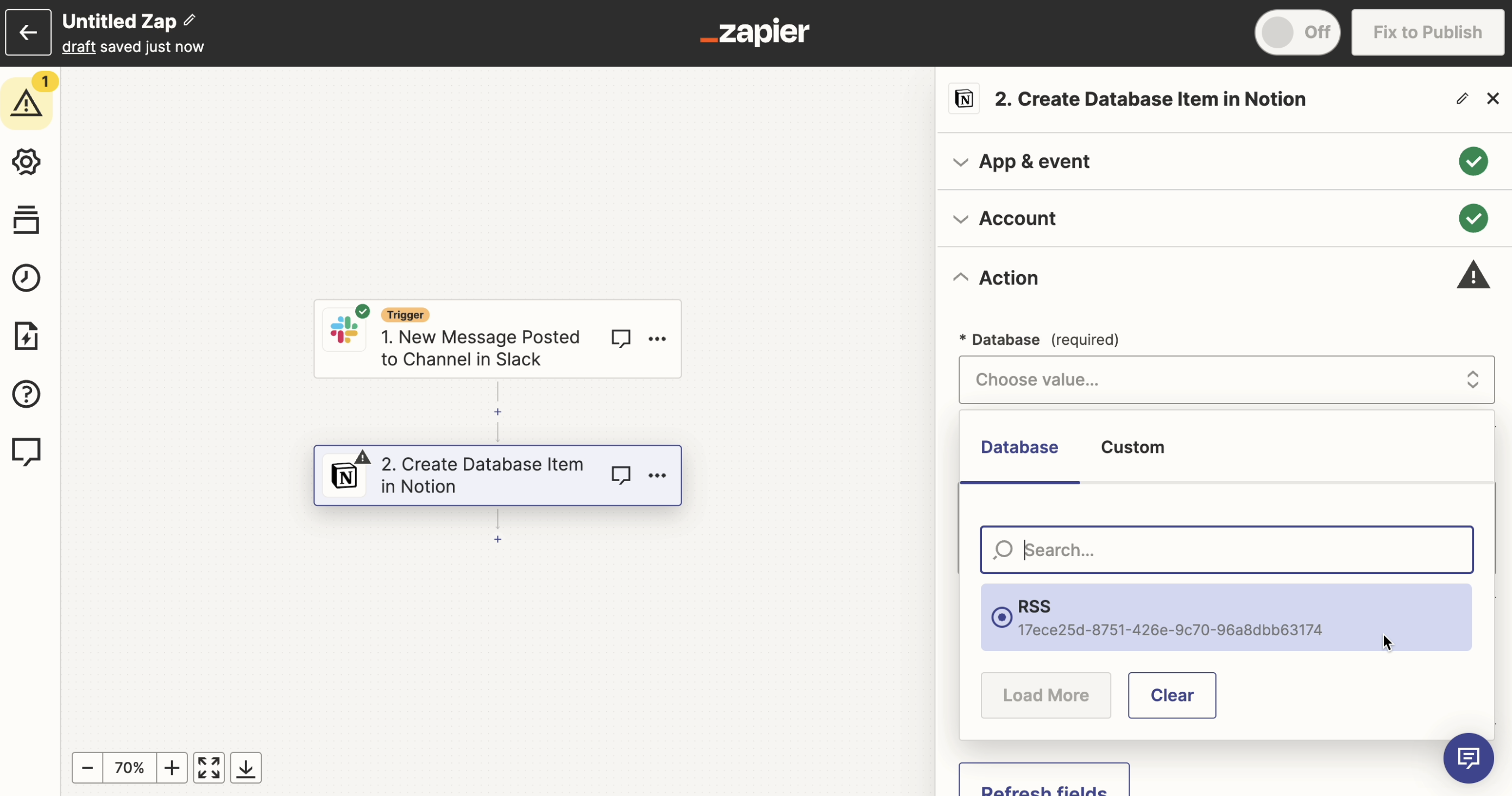Expand the Account section
1512x796 pixels.
click(1017, 218)
